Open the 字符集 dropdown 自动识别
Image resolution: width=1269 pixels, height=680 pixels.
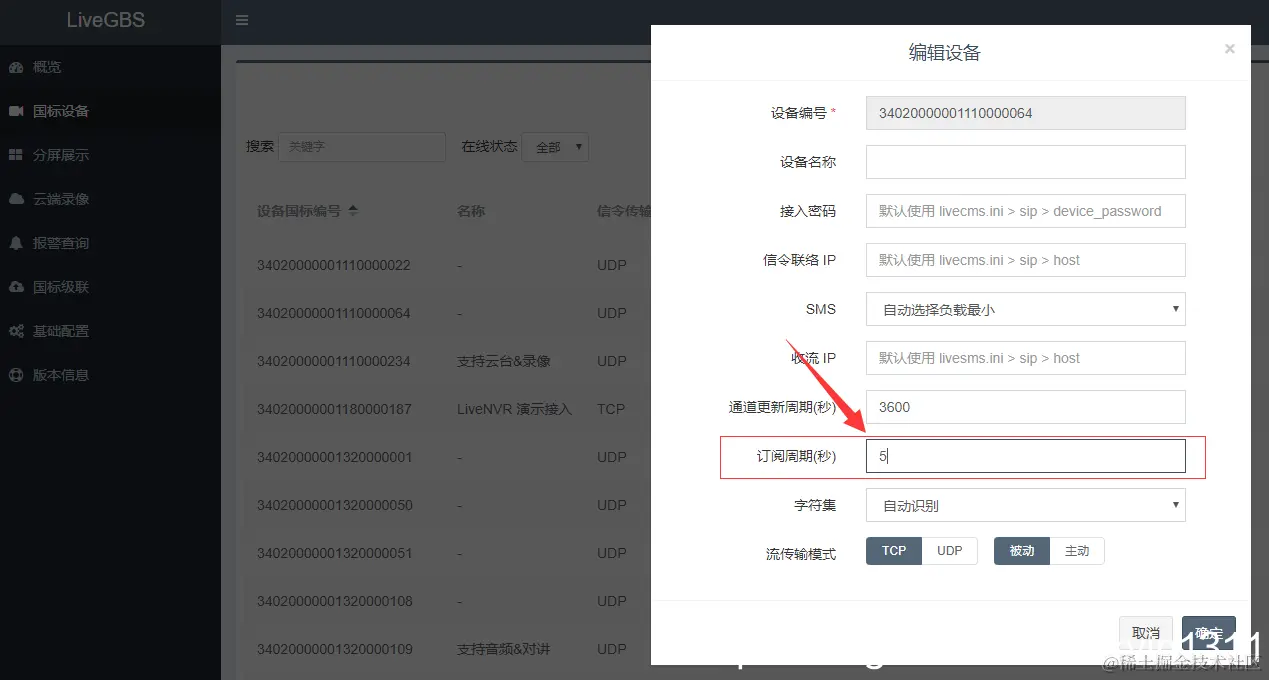pyautogui.click(x=1025, y=505)
